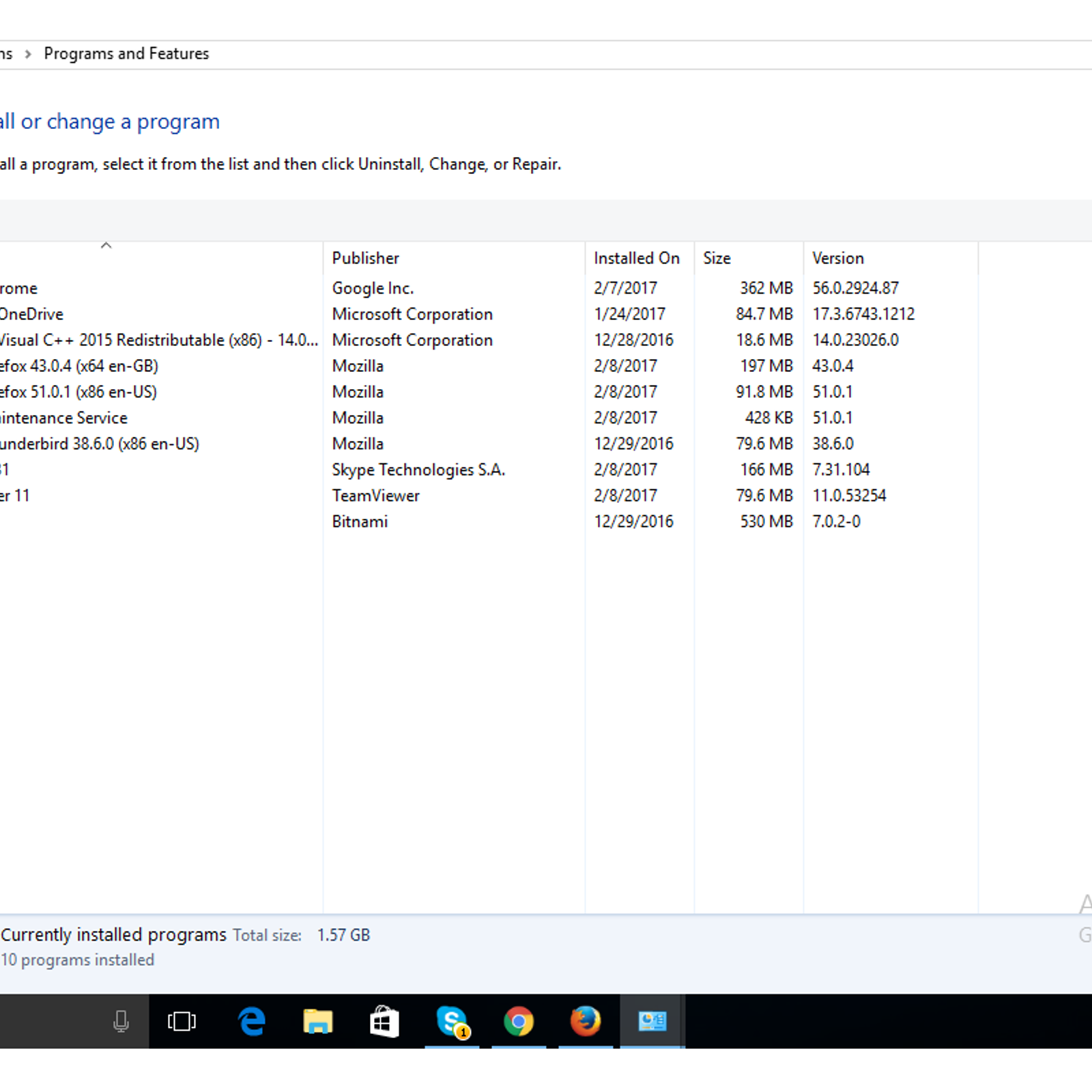Open Microsoft Edge from the taskbar
Viewport: 1092px width, 1092px height.
[x=252, y=1021]
